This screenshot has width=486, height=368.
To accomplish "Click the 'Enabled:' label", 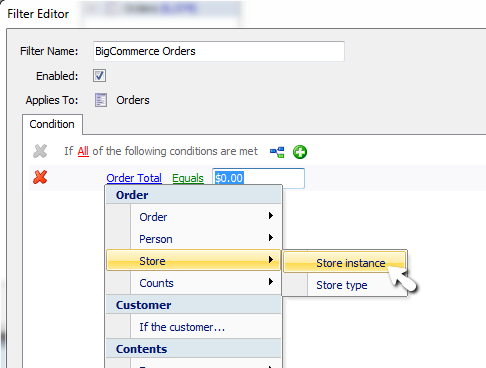I will click(57, 76).
